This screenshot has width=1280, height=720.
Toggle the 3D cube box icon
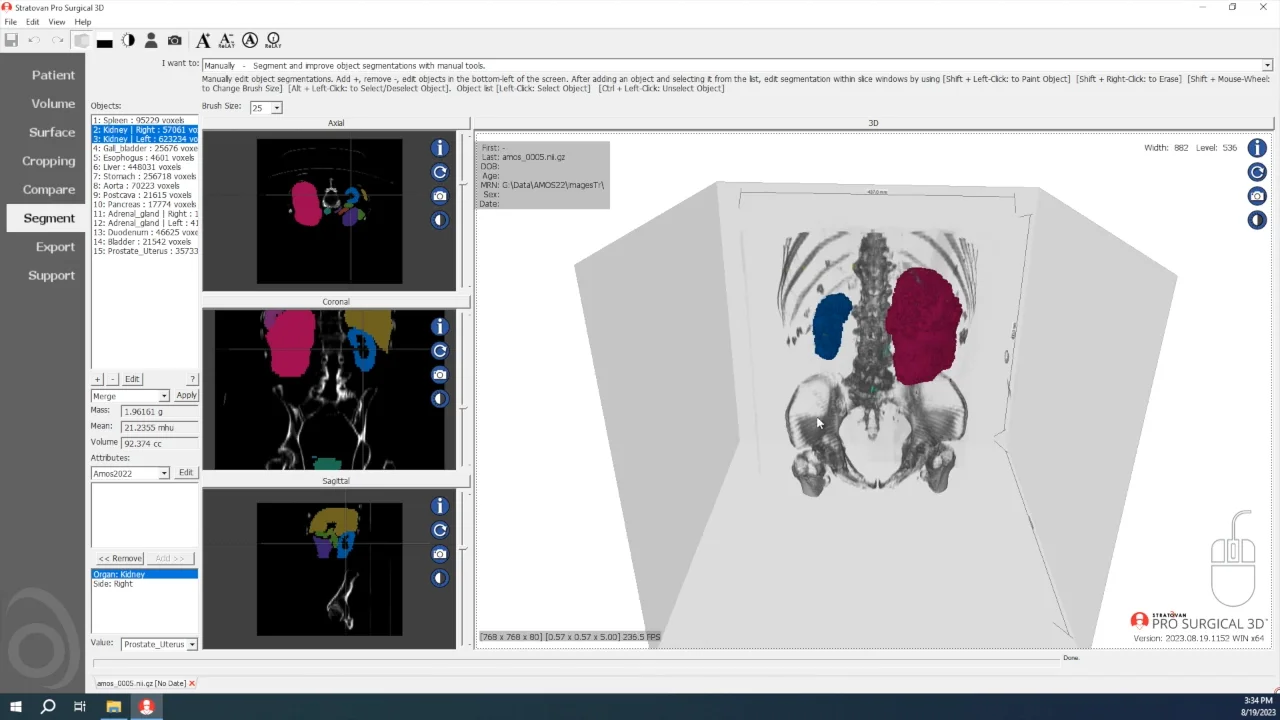pyautogui.click(x=81, y=40)
